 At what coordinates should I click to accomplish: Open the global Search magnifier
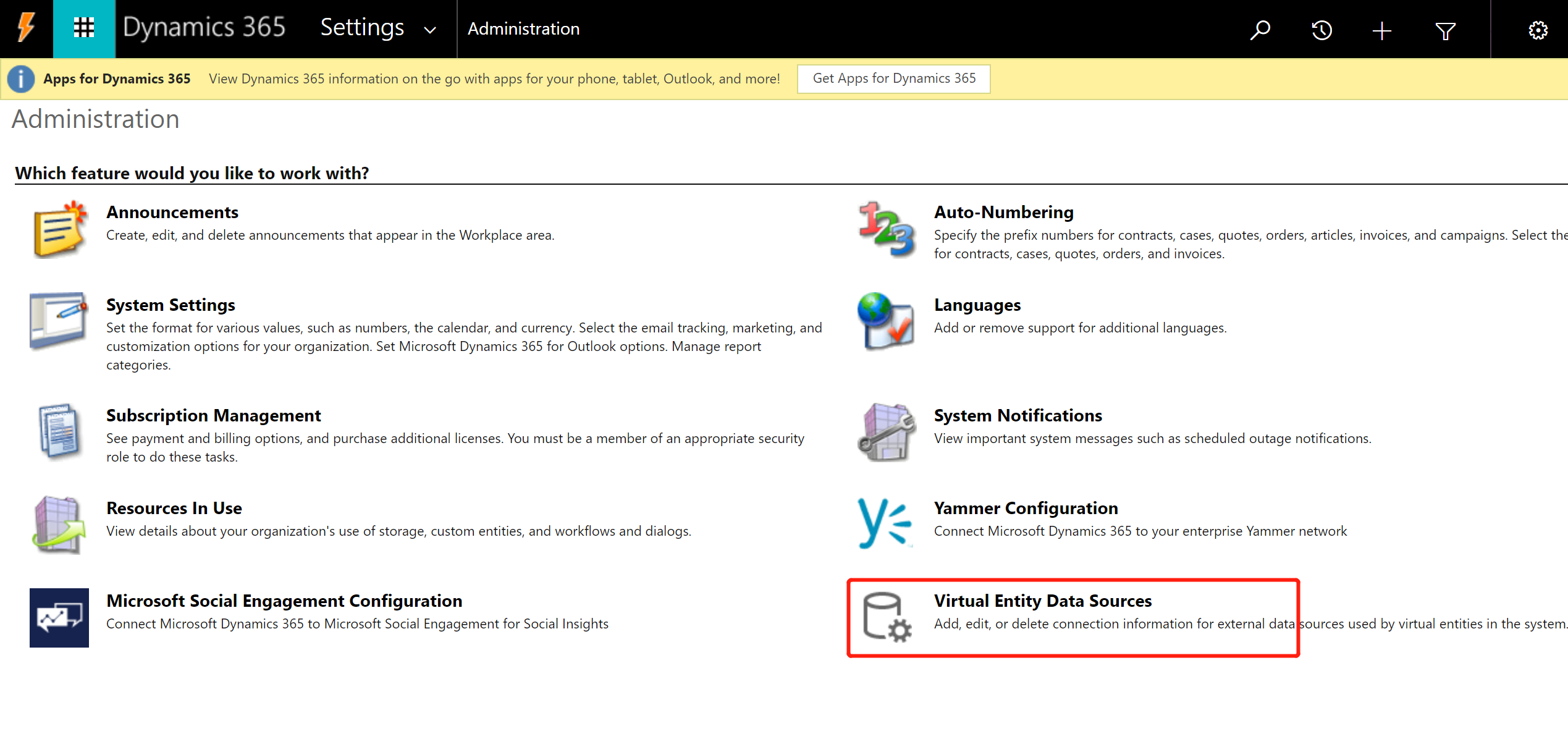pos(1261,29)
